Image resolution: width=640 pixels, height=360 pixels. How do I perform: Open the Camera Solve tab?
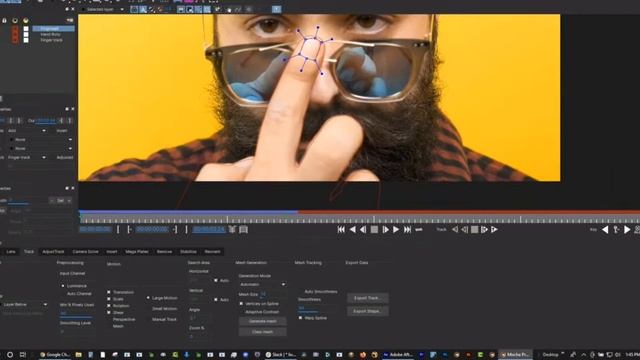pyautogui.click(x=85, y=252)
